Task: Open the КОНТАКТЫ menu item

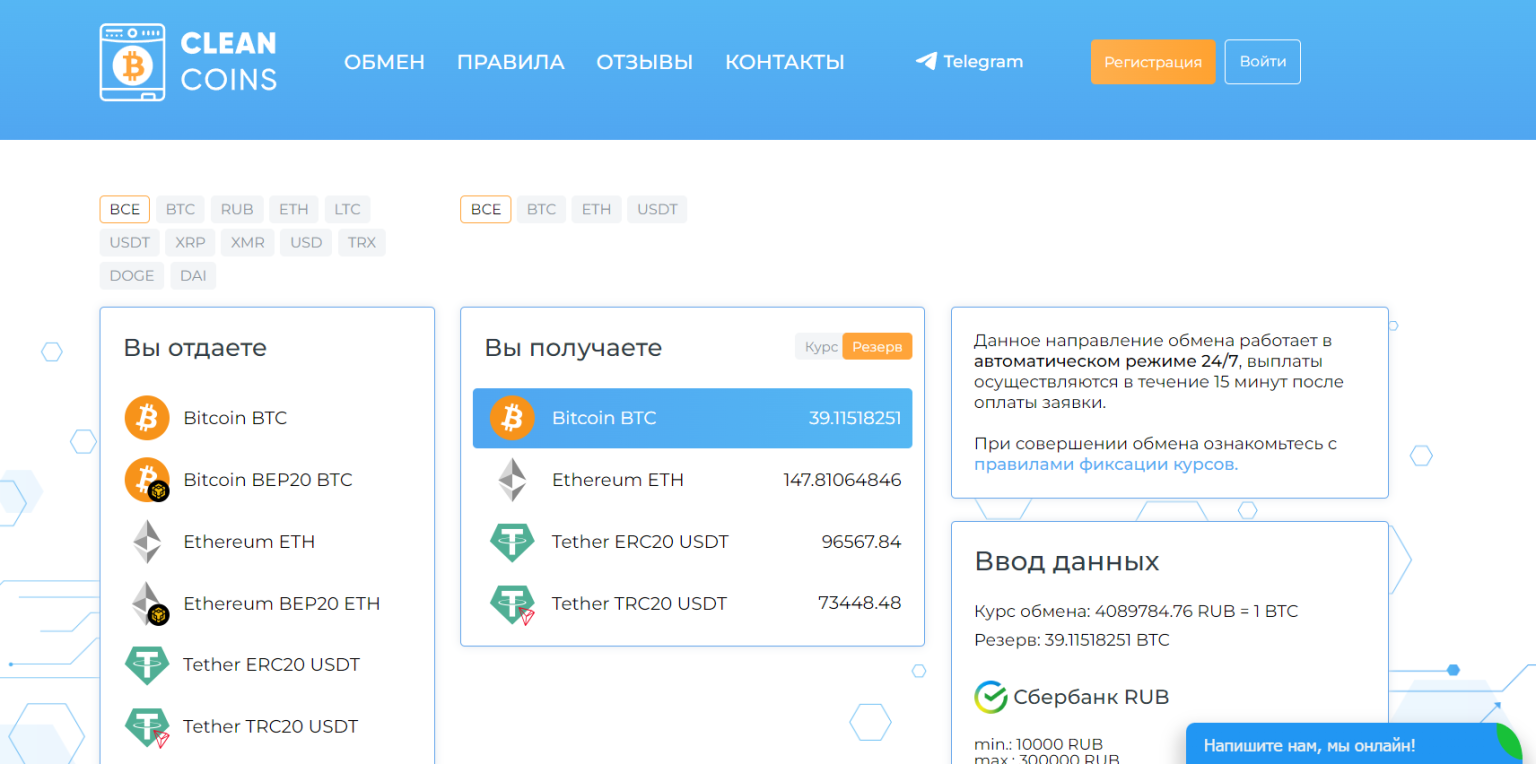Action: (785, 62)
